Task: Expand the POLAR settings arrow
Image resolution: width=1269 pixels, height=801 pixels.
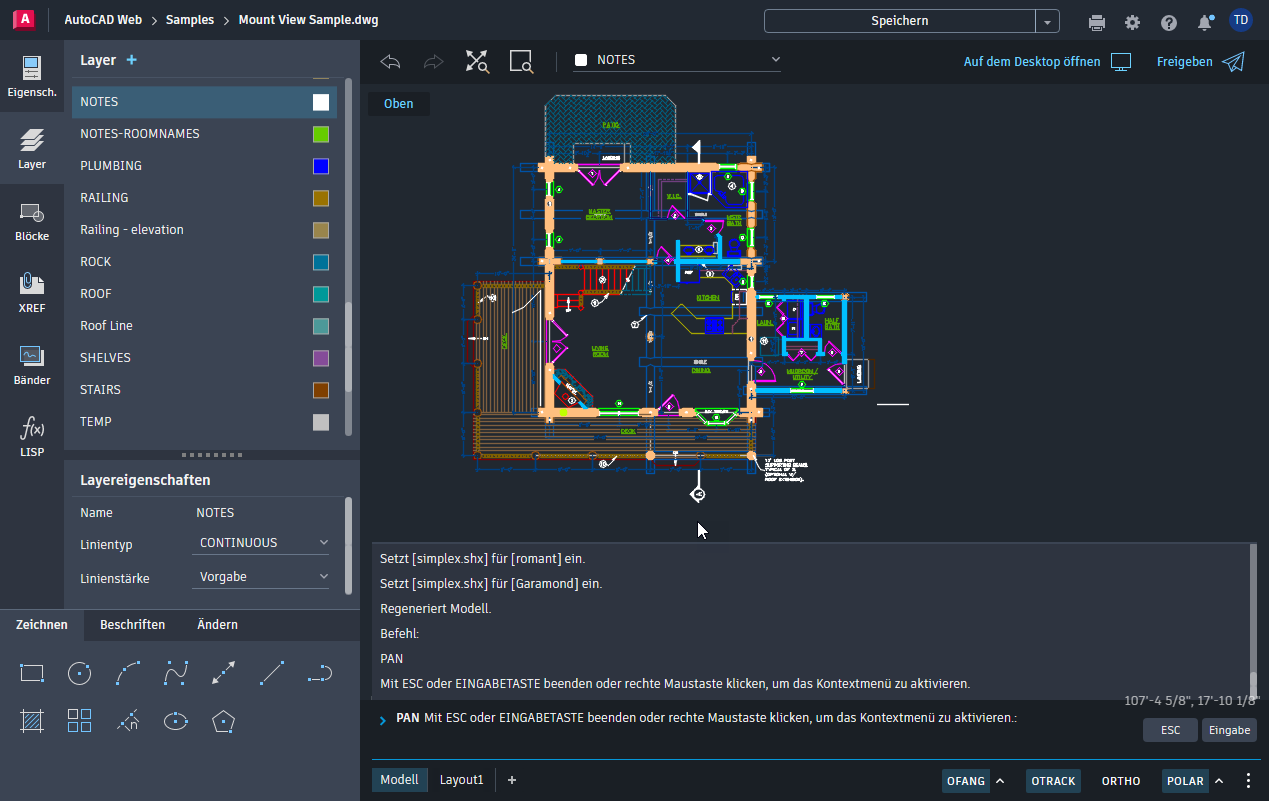Action: coord(1219,781)
